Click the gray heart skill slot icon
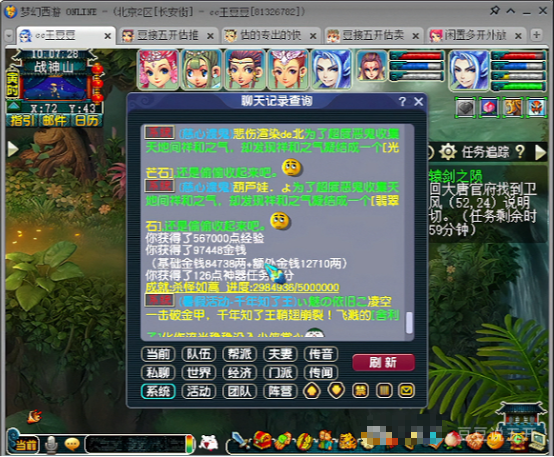The image size is (554, 457). coord(465,107)
